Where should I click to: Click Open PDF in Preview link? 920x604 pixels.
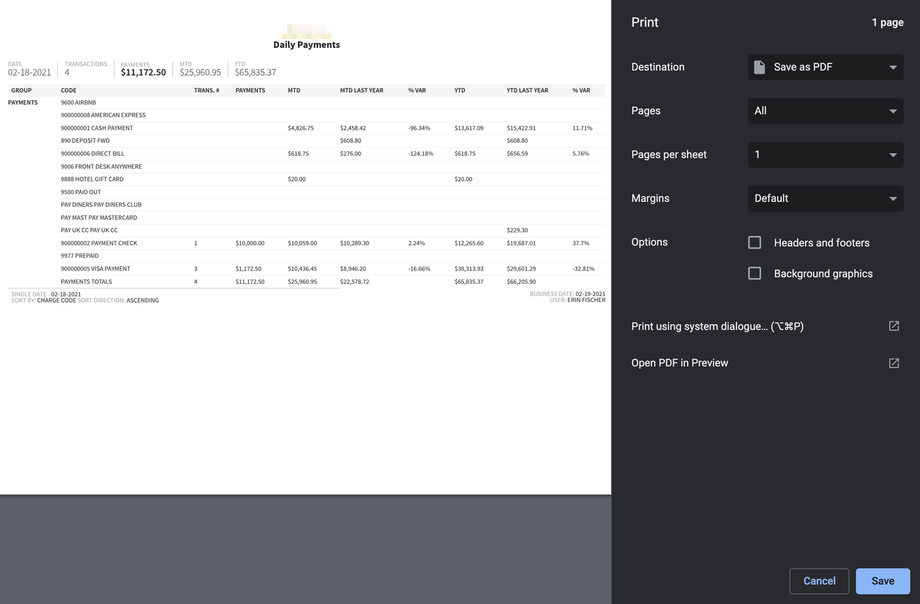pyautogui.click(x=679, y=363)
